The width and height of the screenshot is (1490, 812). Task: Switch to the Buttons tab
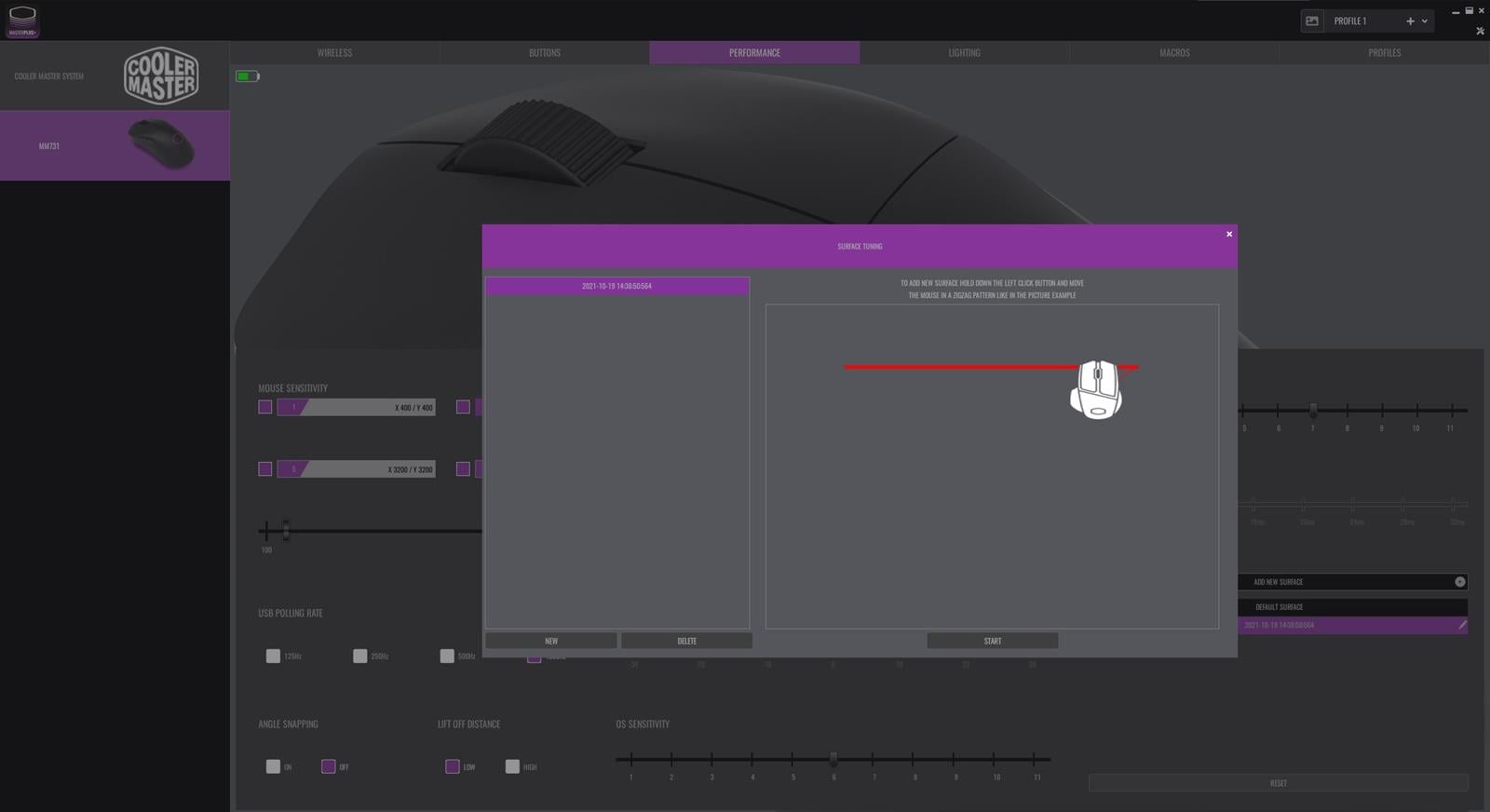click(545, 53)
